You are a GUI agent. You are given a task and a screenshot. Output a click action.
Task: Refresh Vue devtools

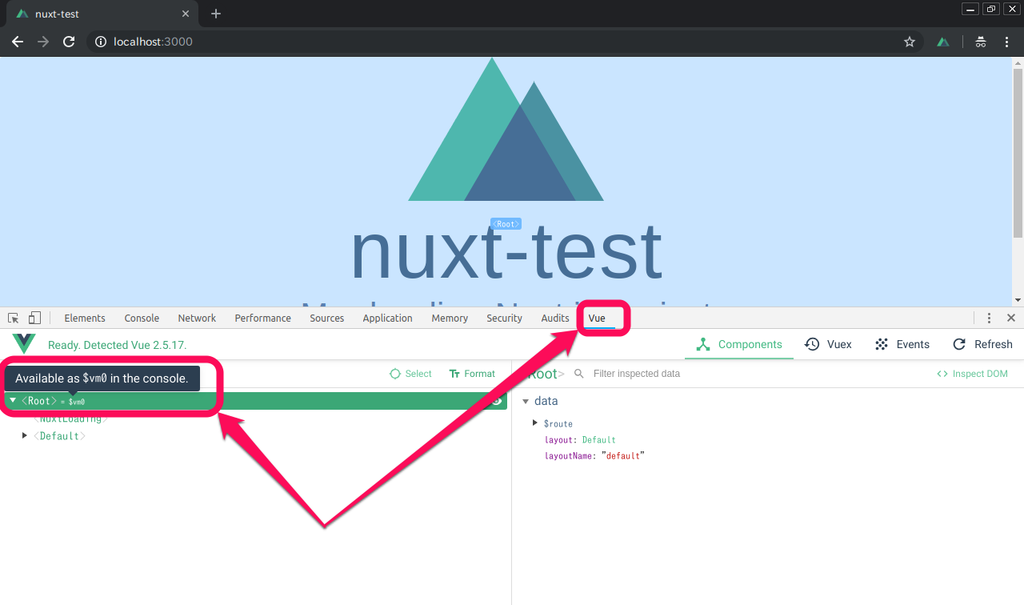click(x=982, y=344)
